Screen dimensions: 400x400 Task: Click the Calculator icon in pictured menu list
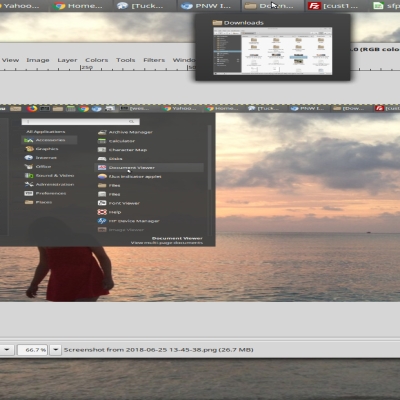point(102,141)
